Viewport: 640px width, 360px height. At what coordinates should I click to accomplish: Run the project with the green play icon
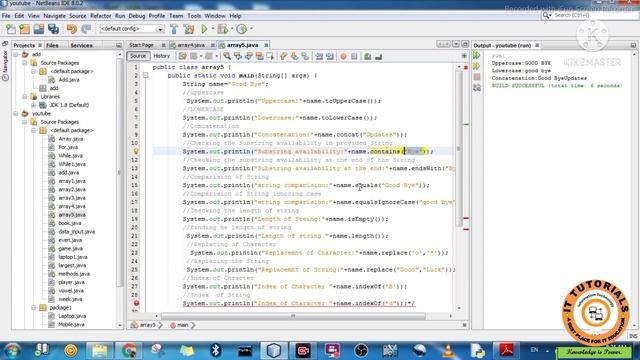click(204, 29)
